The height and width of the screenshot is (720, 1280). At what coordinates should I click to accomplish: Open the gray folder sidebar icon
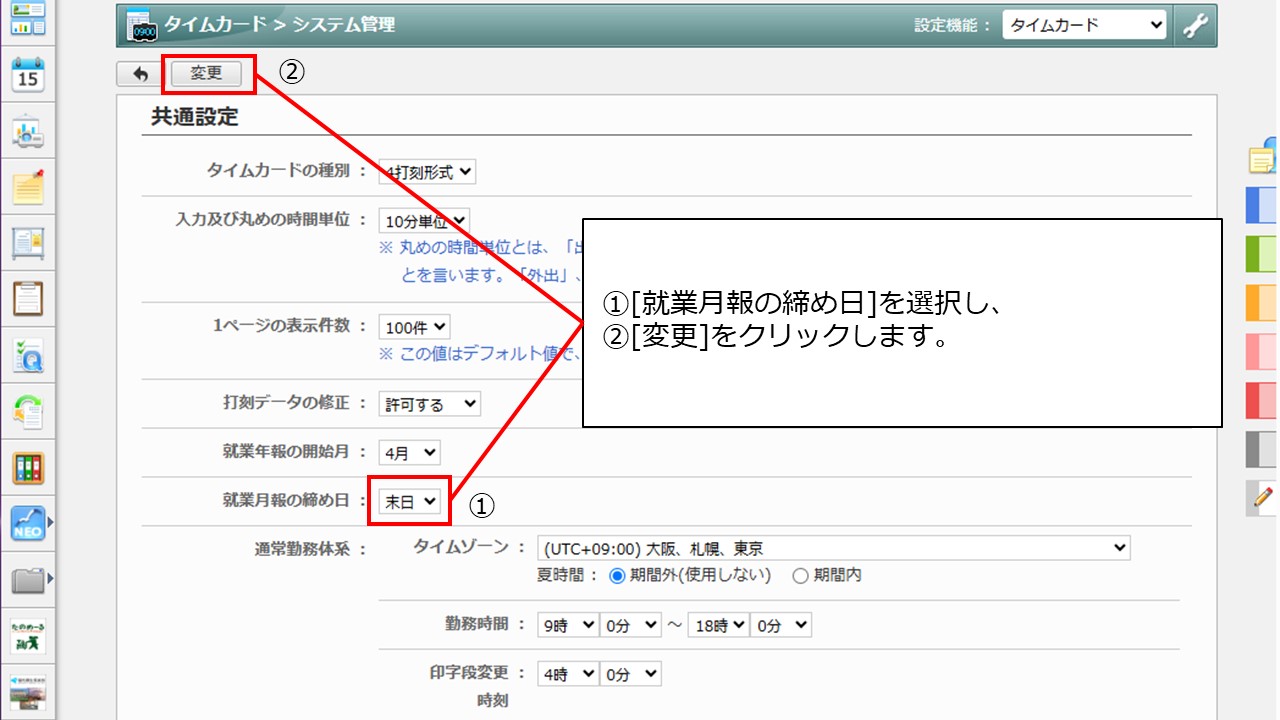pos(28,579)
